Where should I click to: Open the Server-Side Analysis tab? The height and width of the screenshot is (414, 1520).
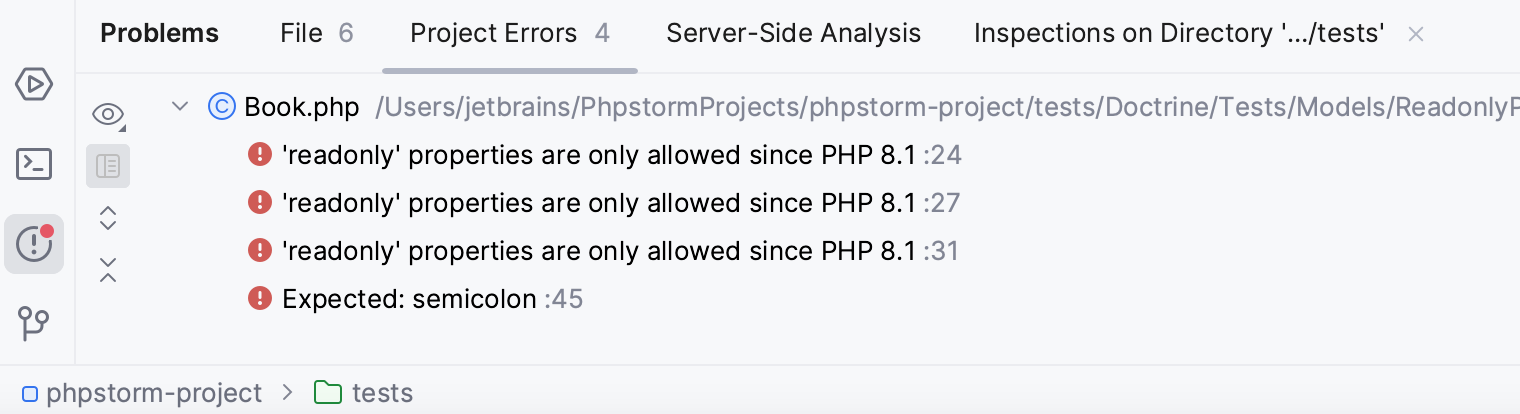pyautogui.click(x=793, y=34)
